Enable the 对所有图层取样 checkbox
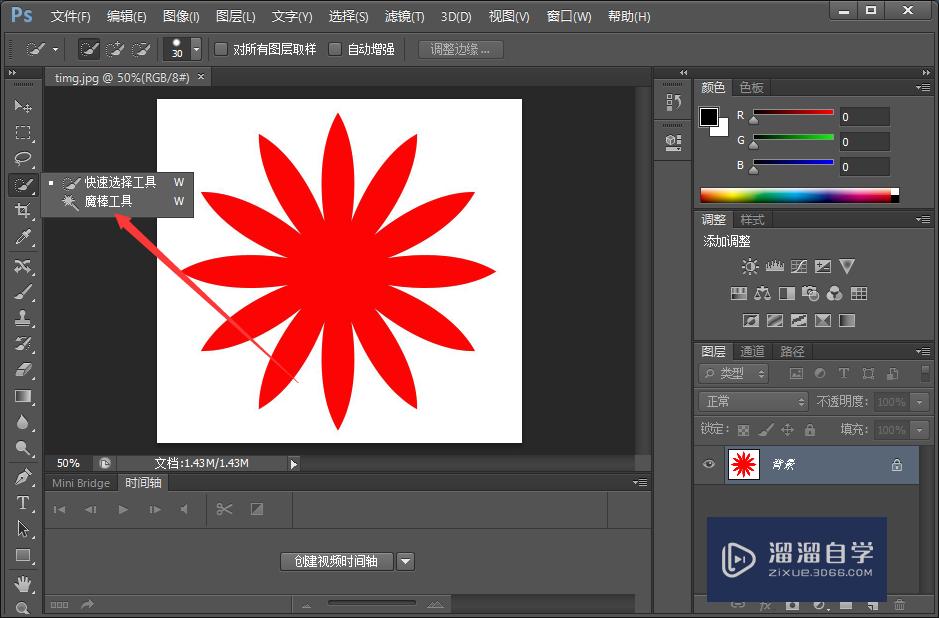The image size is (939, 618). click(x=221, y=48)
